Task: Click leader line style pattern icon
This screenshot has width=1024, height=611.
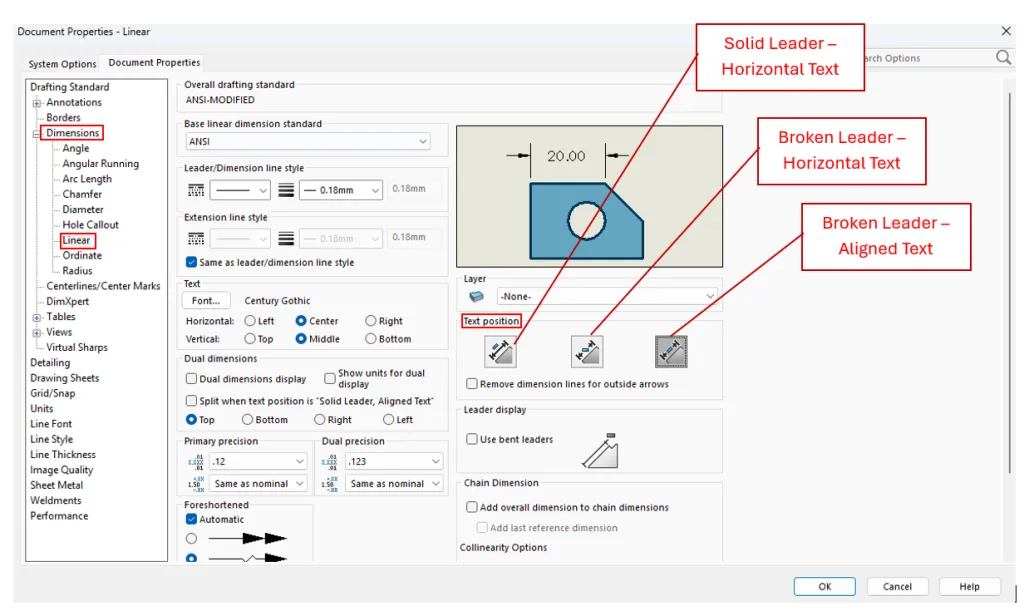Action: 196,190
